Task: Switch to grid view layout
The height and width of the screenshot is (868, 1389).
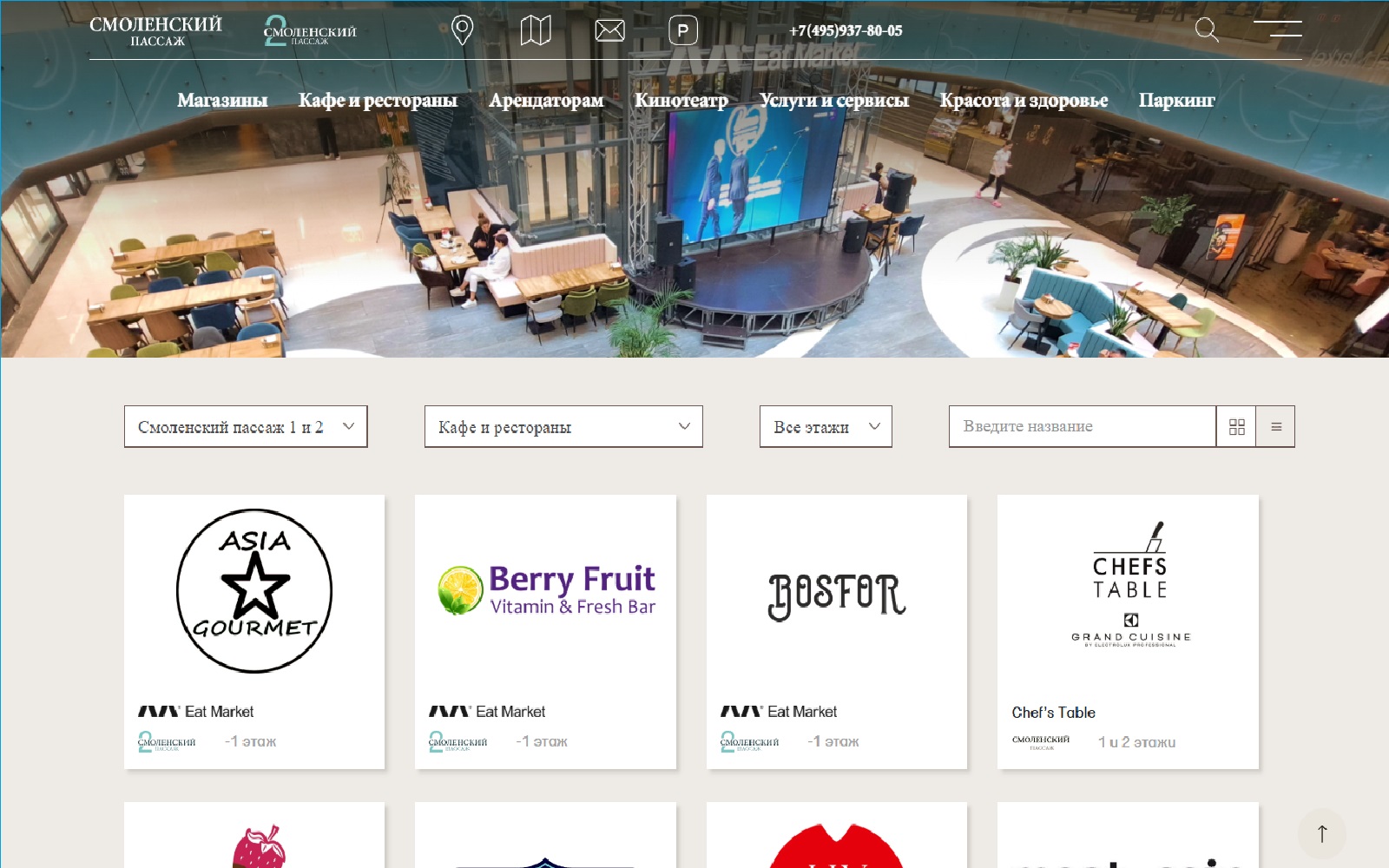Action: pyautogui.click(x=1237, y=426)
